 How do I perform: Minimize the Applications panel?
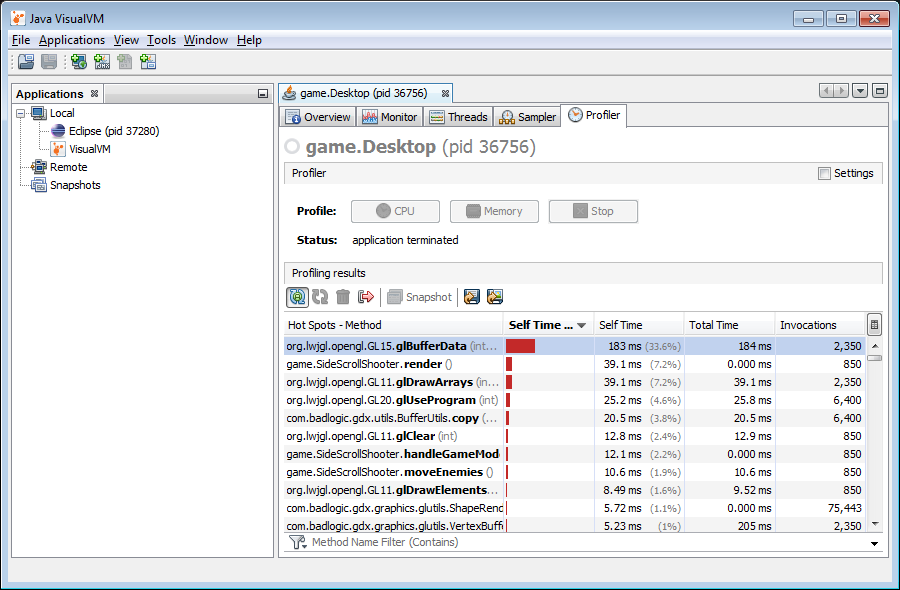263,94
